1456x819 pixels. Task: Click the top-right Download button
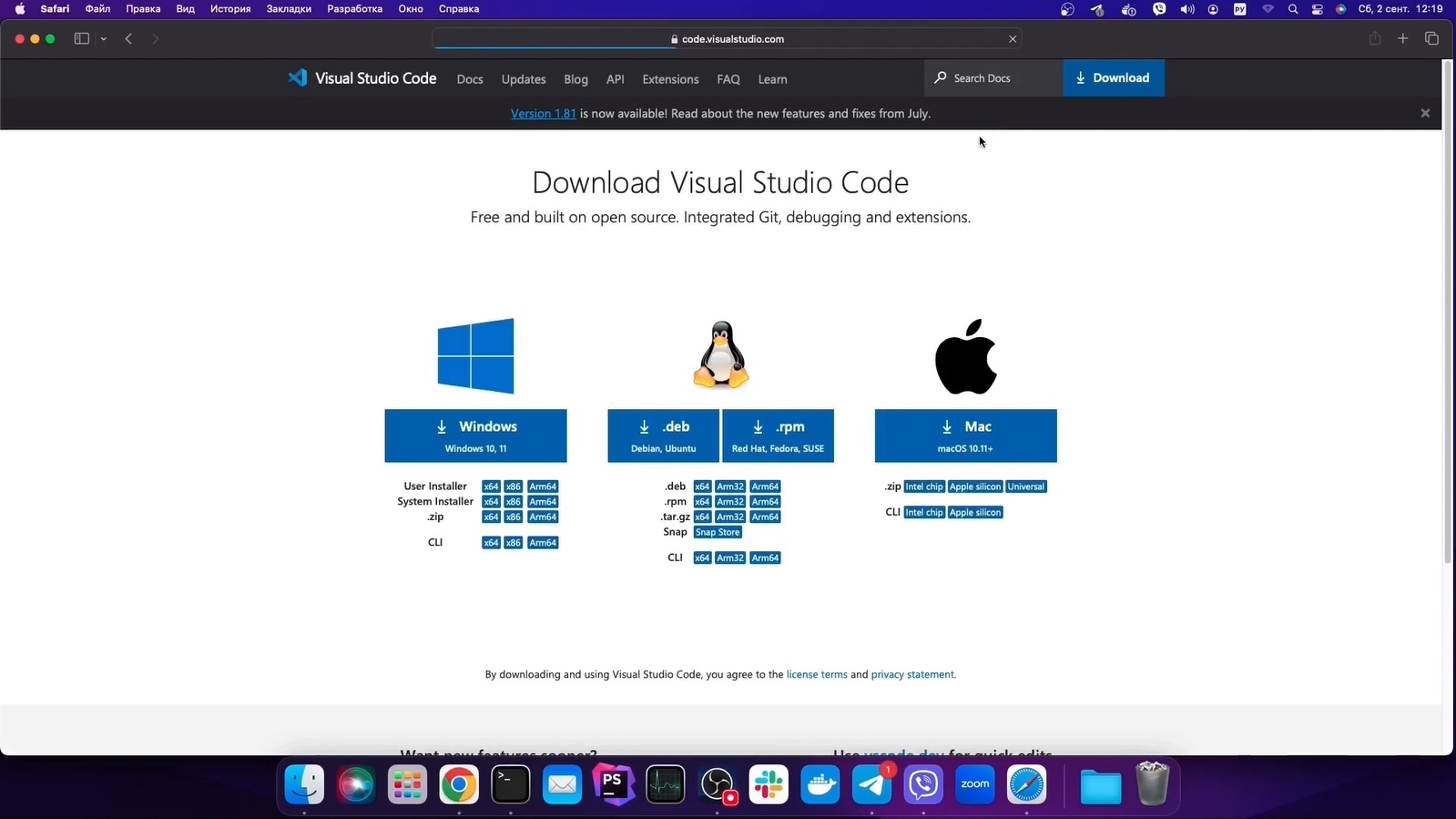(1113, 78)
